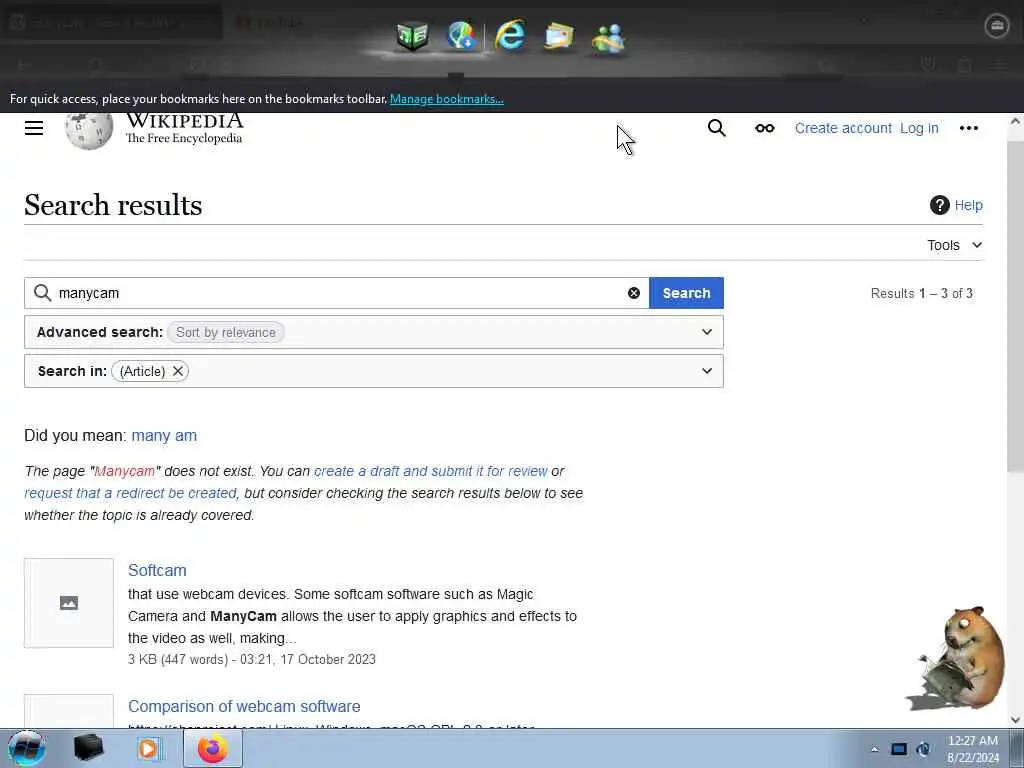Expand the Search in panel chevron

(x=707, y=371)
